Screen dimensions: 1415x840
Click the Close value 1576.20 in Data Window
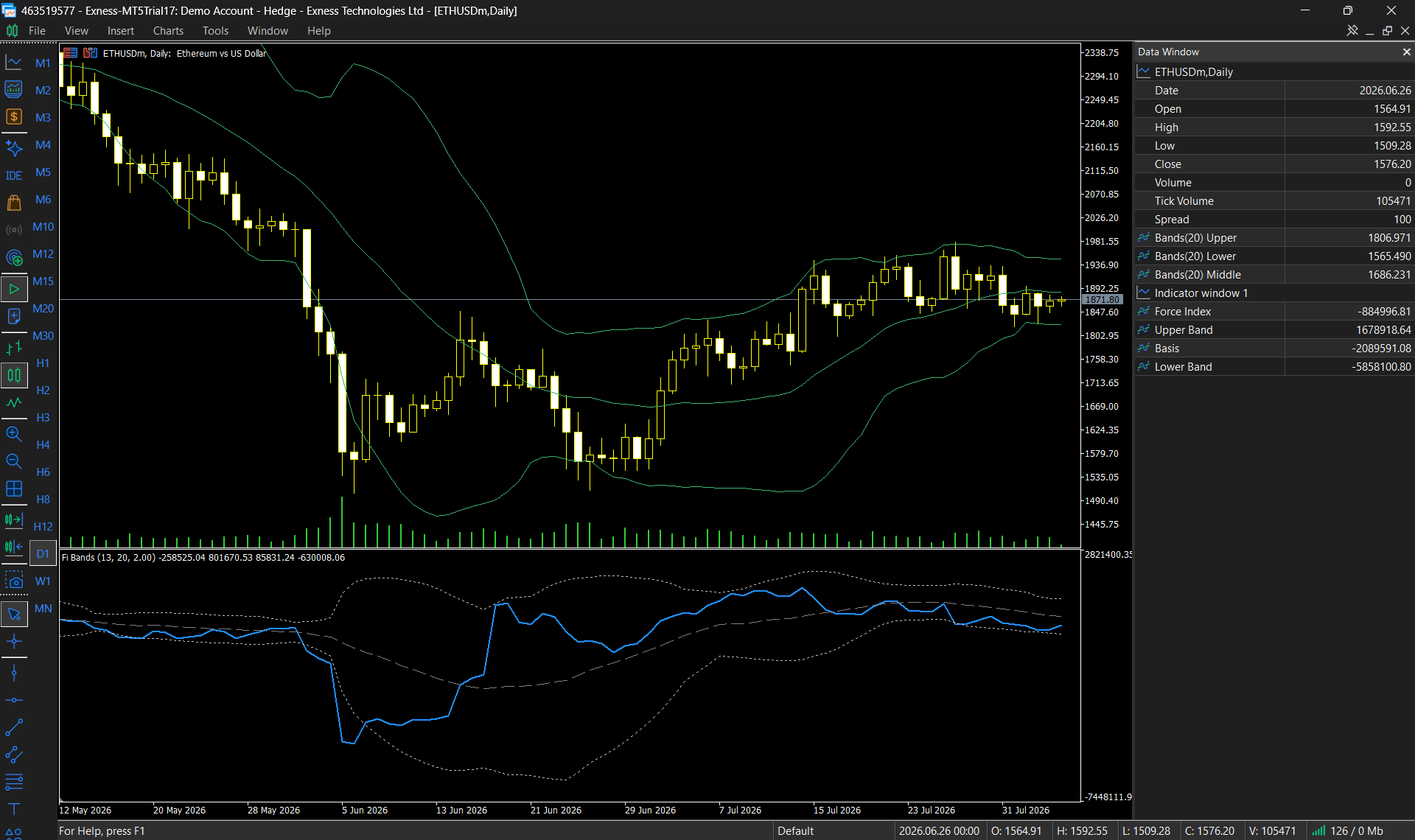pyautogui.click(x=1392, y=164)
